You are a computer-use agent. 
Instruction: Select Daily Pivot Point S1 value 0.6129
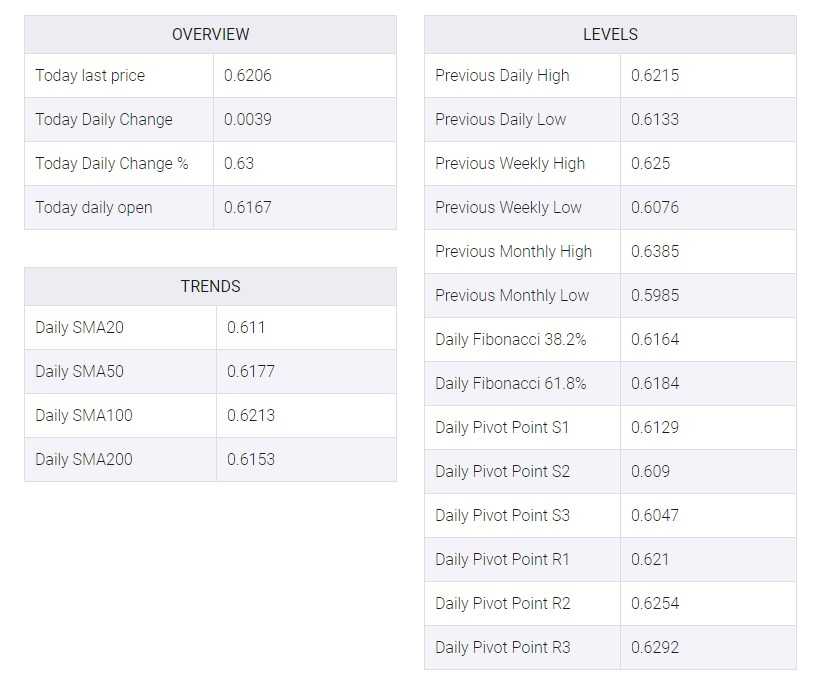(x=655, y=428)
